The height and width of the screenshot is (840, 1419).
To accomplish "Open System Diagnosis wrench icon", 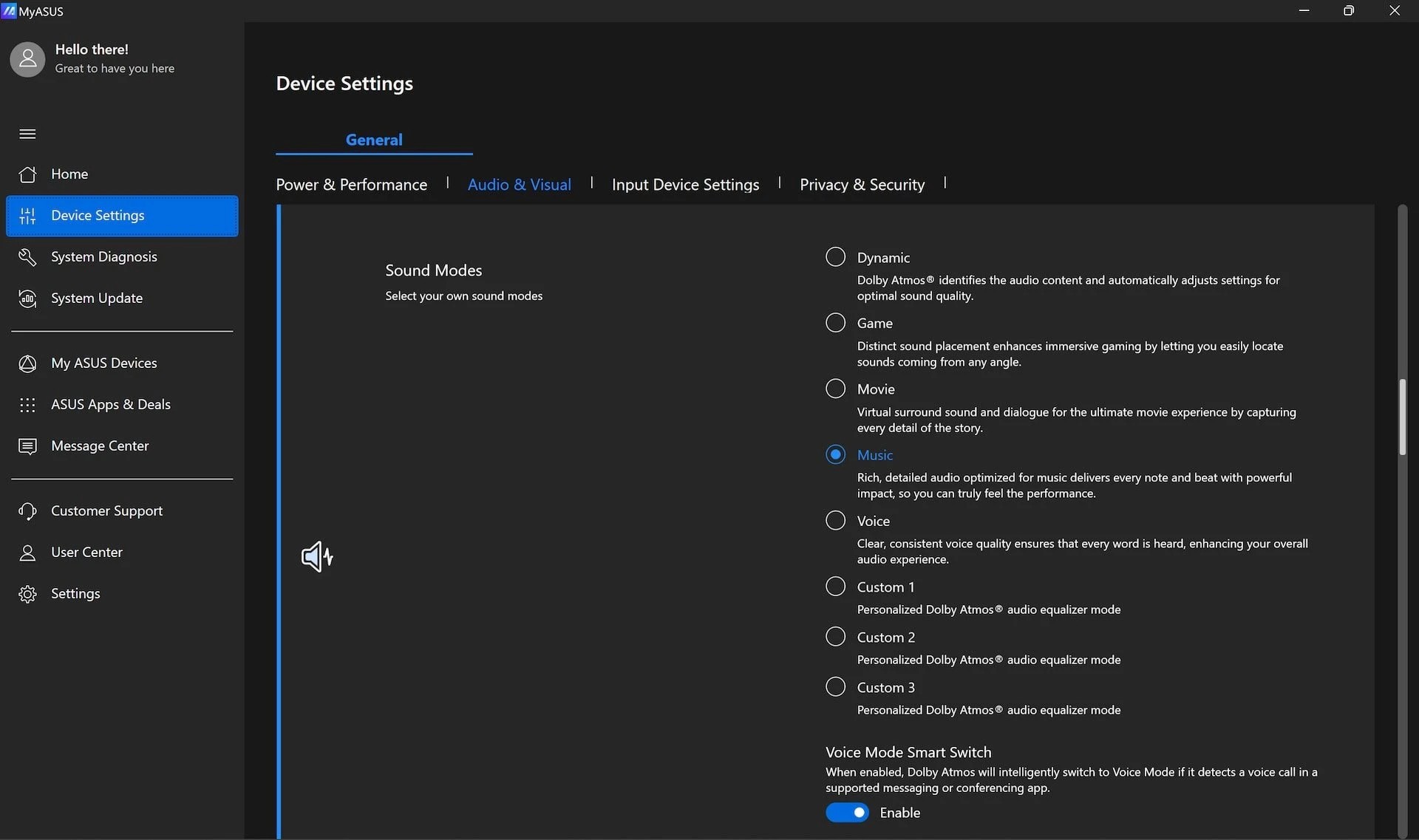I will click(x=27, y=257).
